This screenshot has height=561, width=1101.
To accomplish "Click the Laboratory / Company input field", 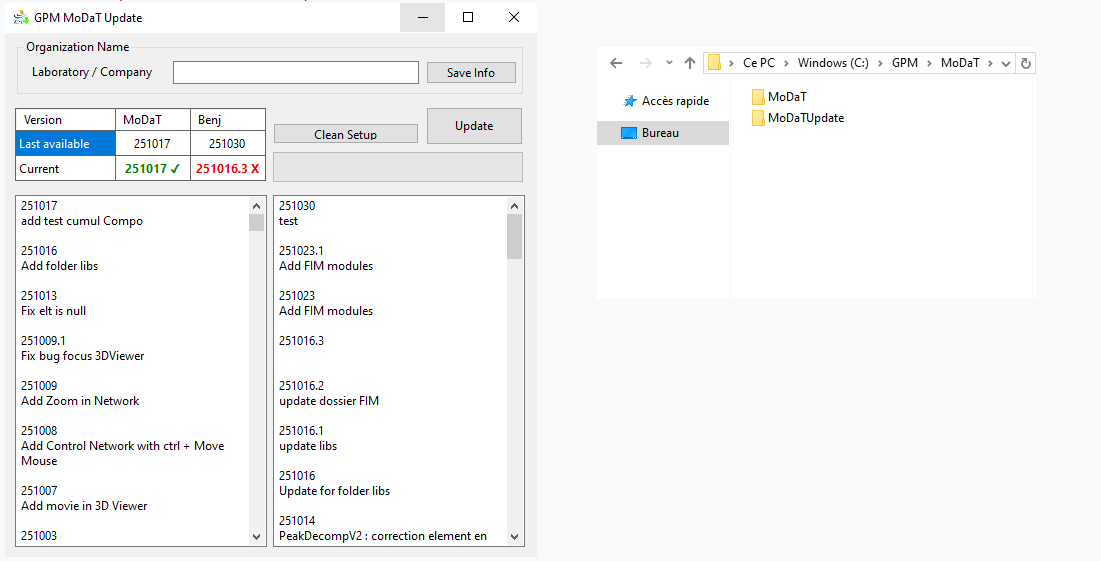I will [x=296, y=72].
